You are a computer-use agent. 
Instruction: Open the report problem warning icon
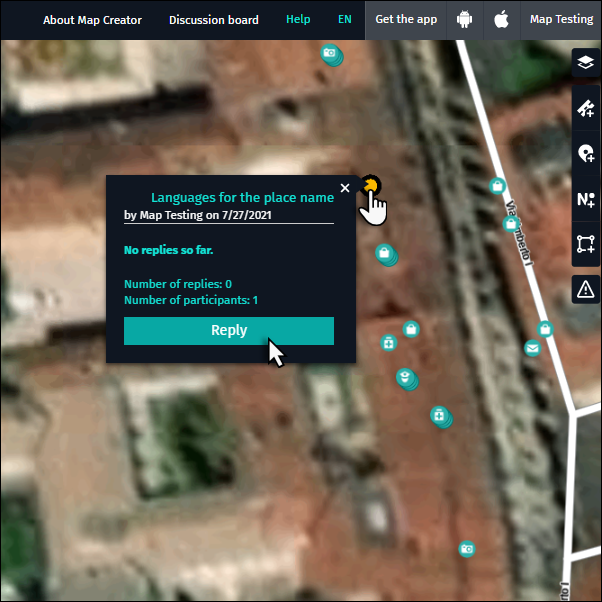(585, 289)
